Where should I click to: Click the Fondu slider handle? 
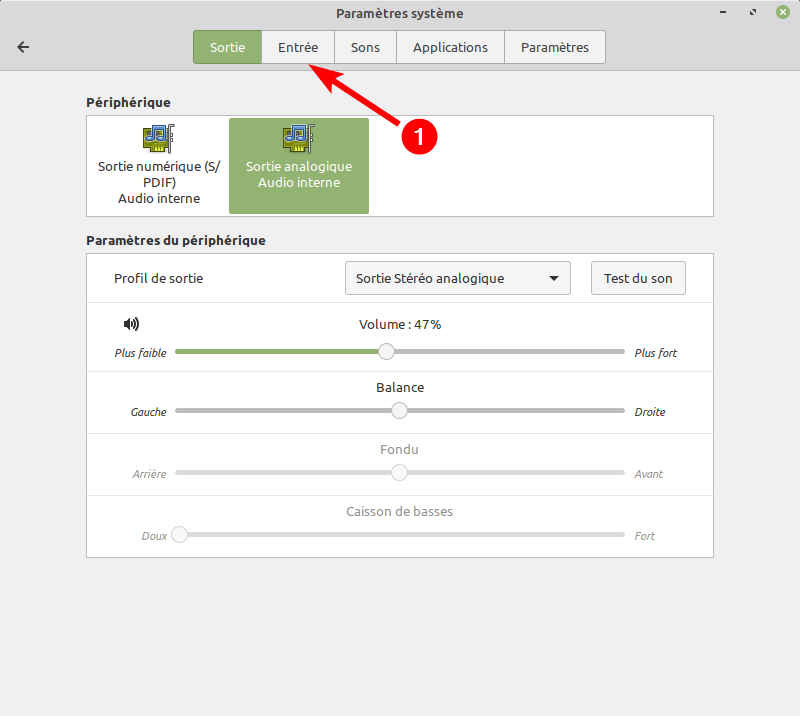tap(399, 473)
